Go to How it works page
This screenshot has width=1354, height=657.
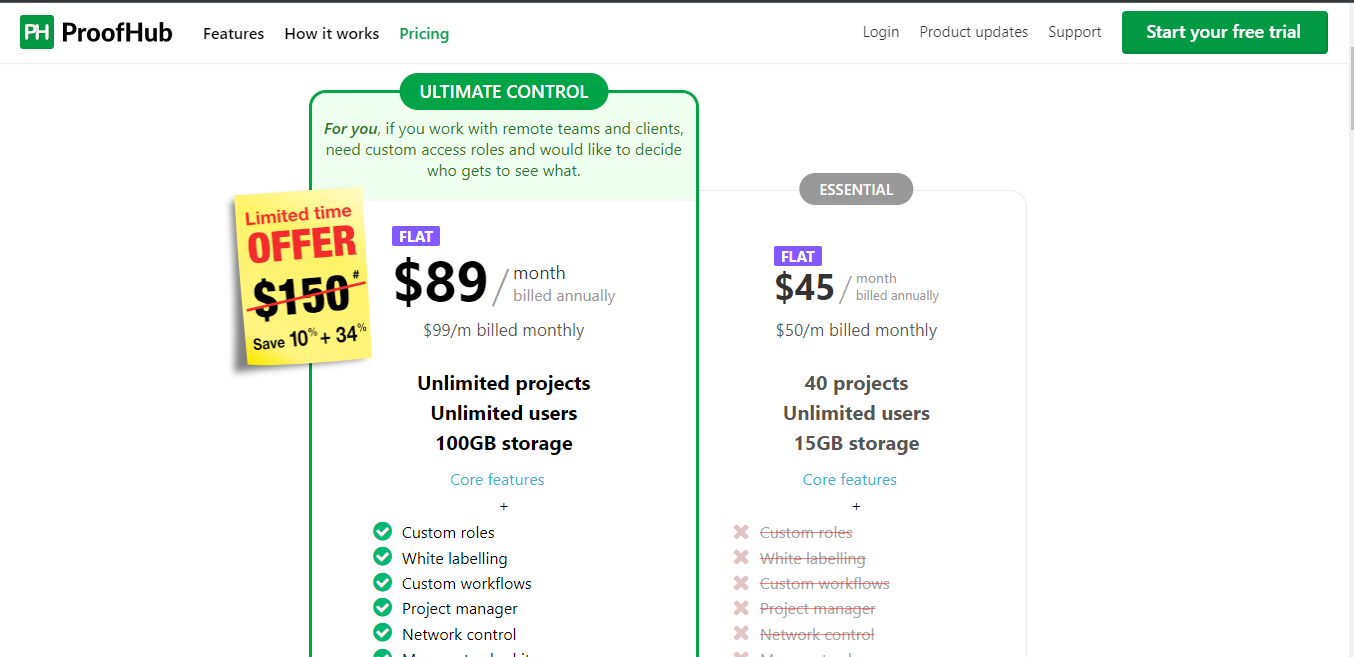[x=332, y=33]
